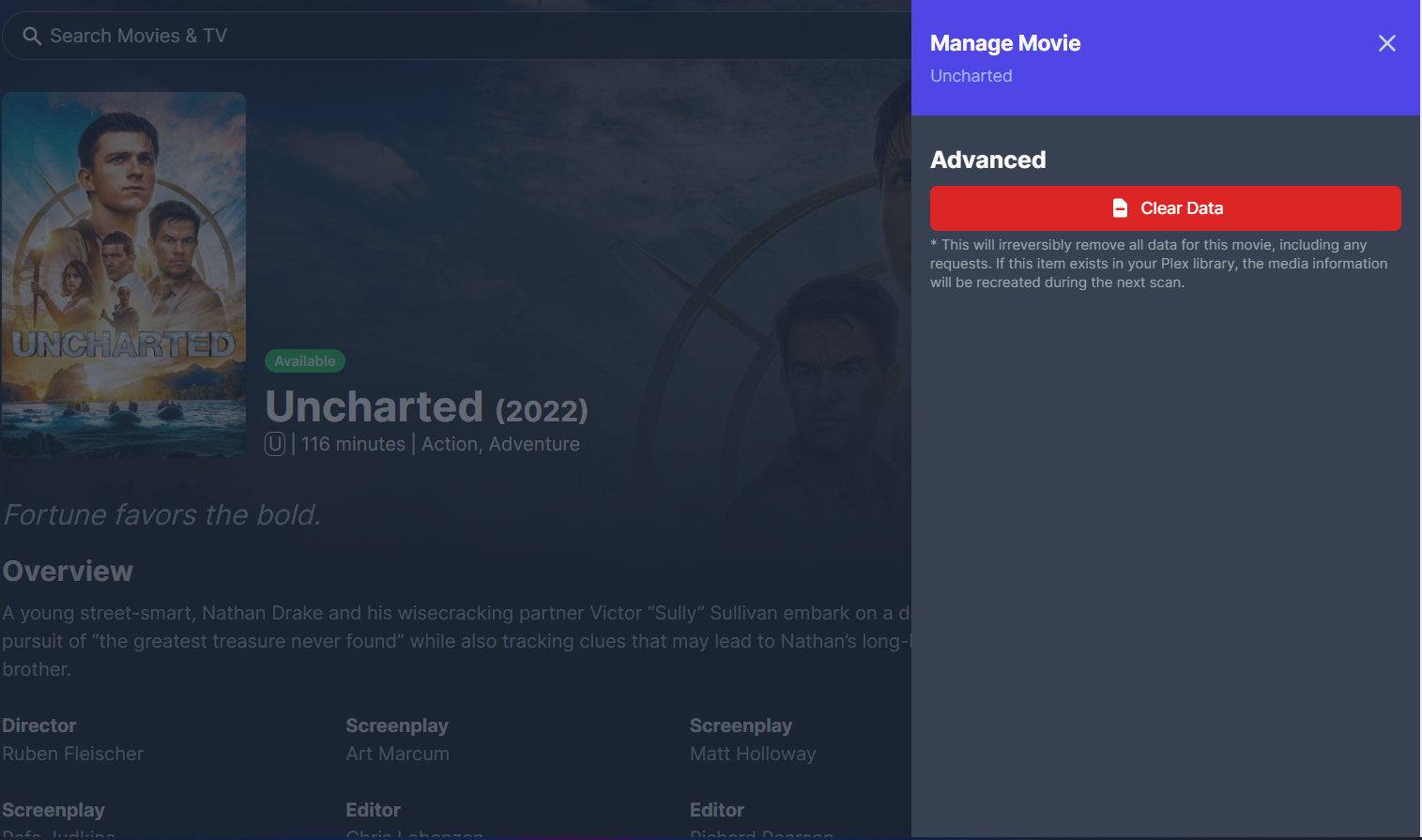Click the search magnifier icon
This screenshot has height=840, width=1422.
tap(32, 36)
